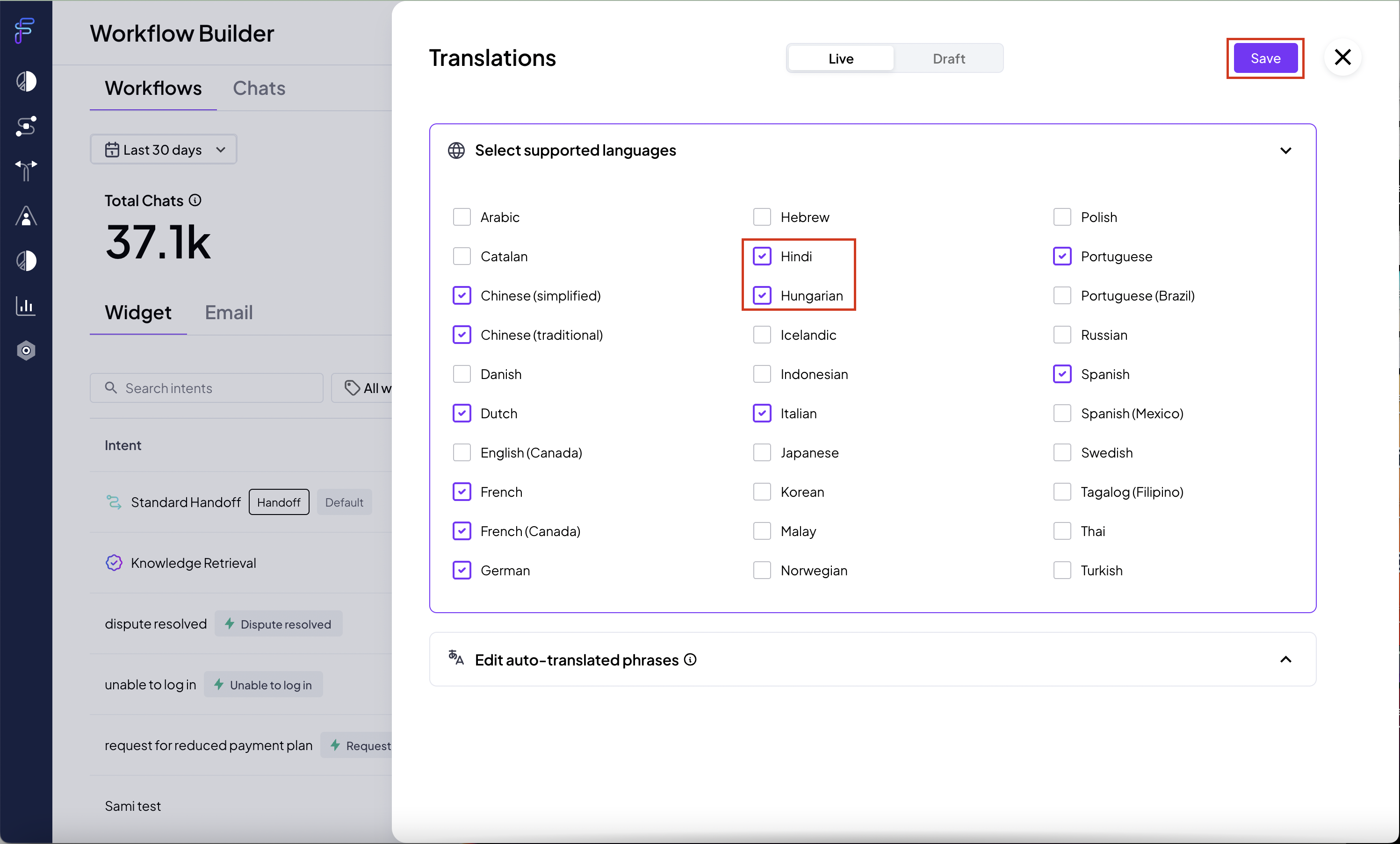
Task: Uncheck Chinese (simplified) checkbox
Action: 462,295
